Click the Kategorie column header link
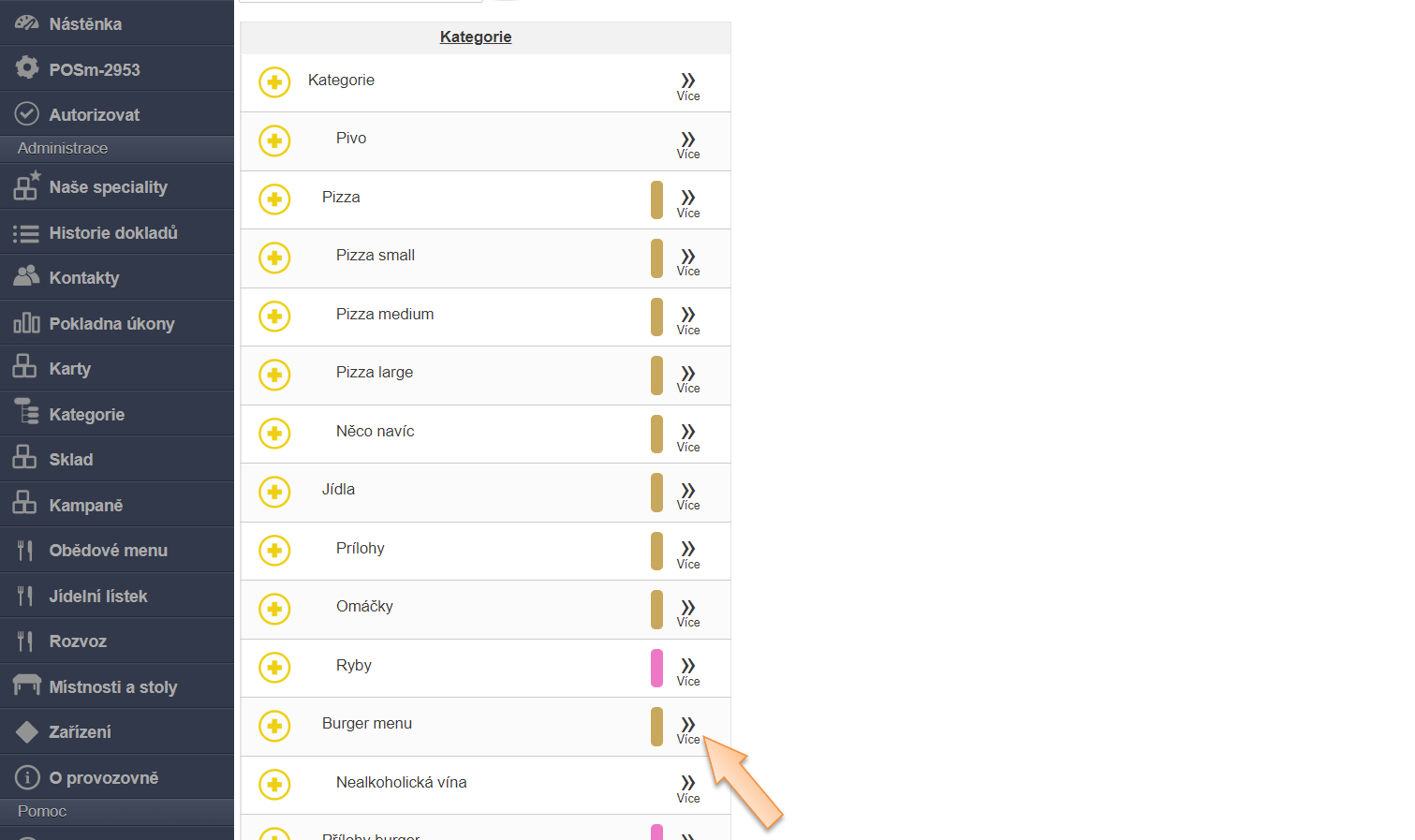Image resolution: width=1415 pixels, height=840 pixels. [x=476, y=37]
